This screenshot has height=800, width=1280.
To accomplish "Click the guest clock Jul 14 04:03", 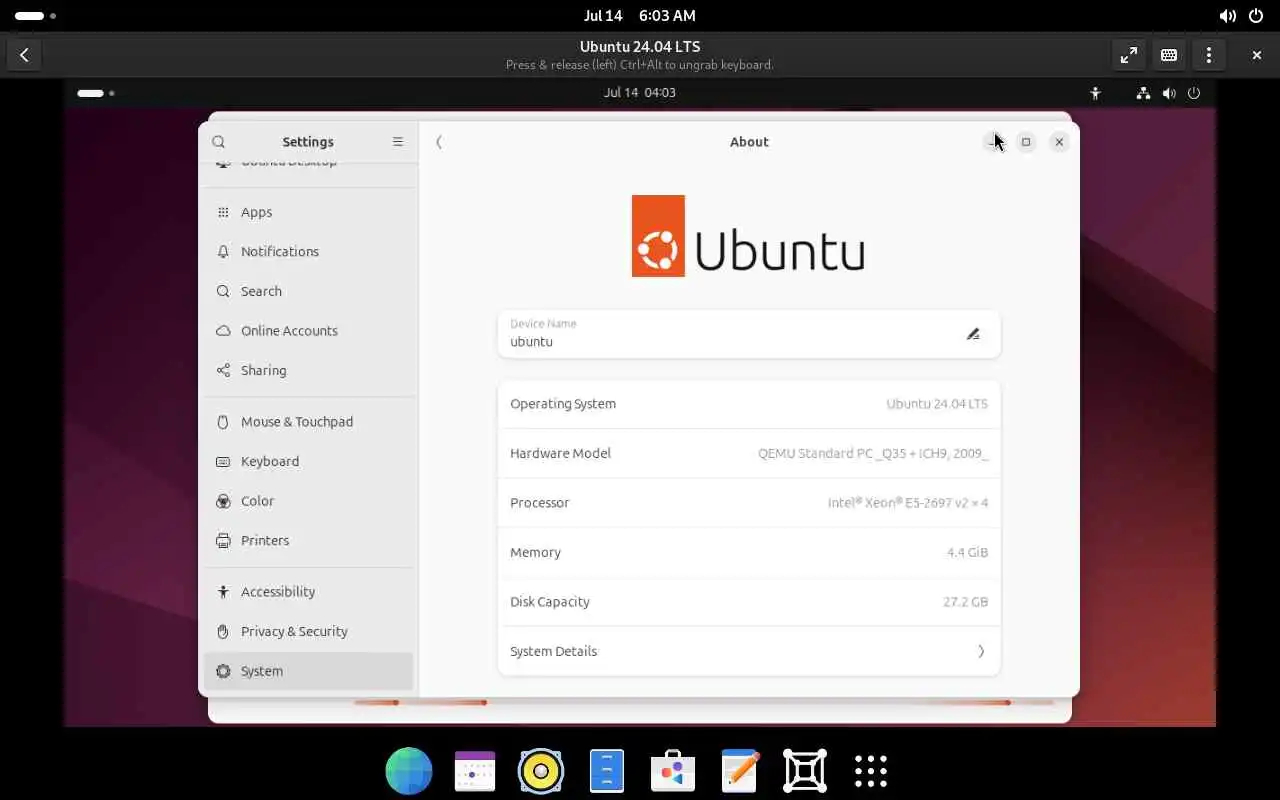I will coord(640,92).
